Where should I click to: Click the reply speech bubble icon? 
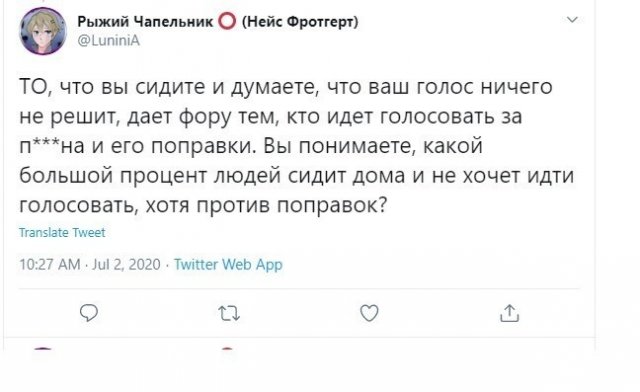(89, 313)
